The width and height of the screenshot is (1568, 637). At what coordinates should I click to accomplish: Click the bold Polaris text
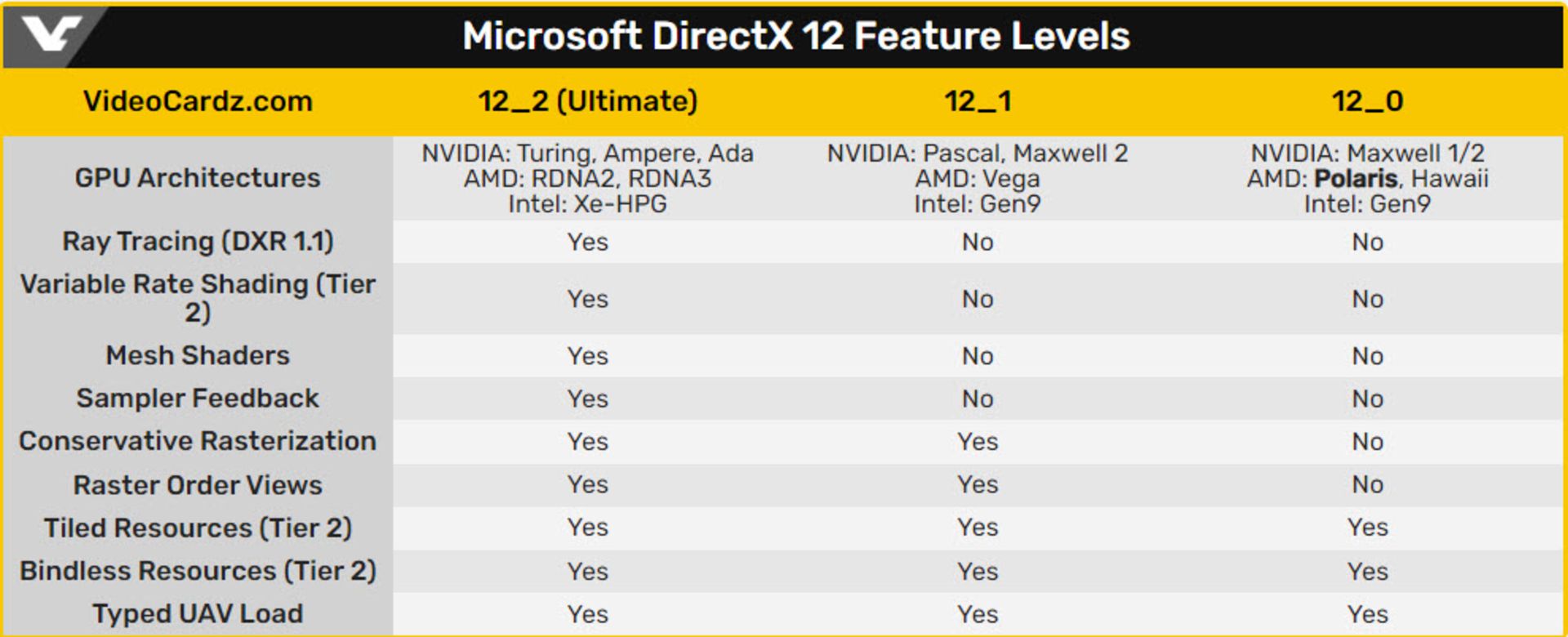tap(1356, 179)
